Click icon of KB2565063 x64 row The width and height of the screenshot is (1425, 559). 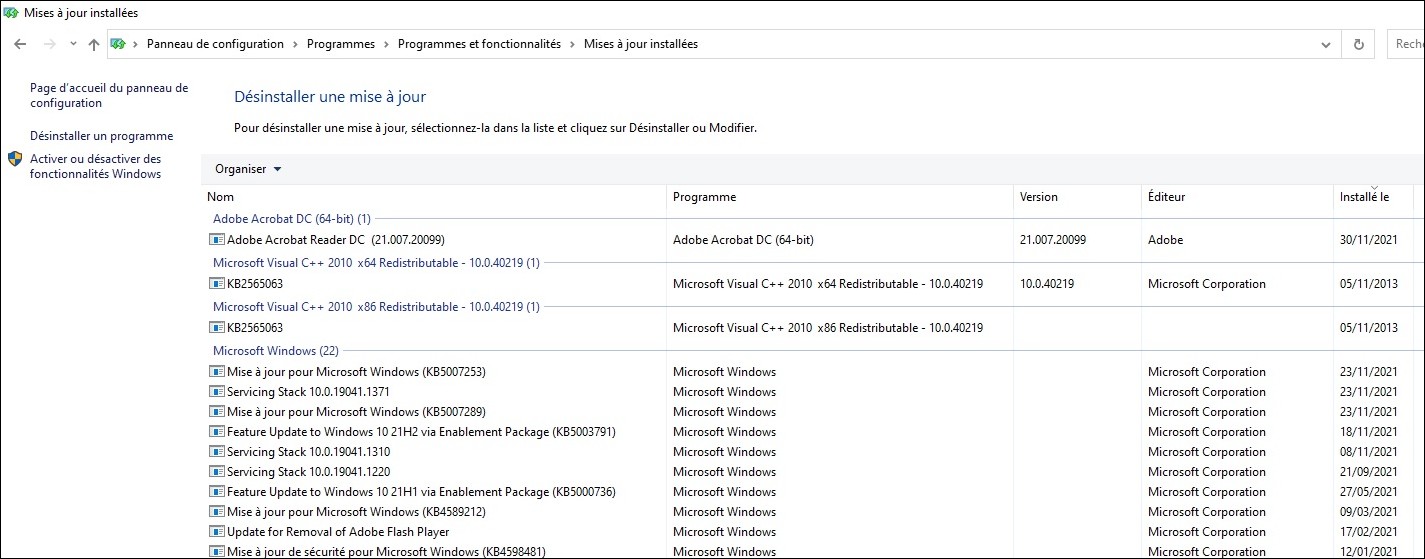[217, 284]
